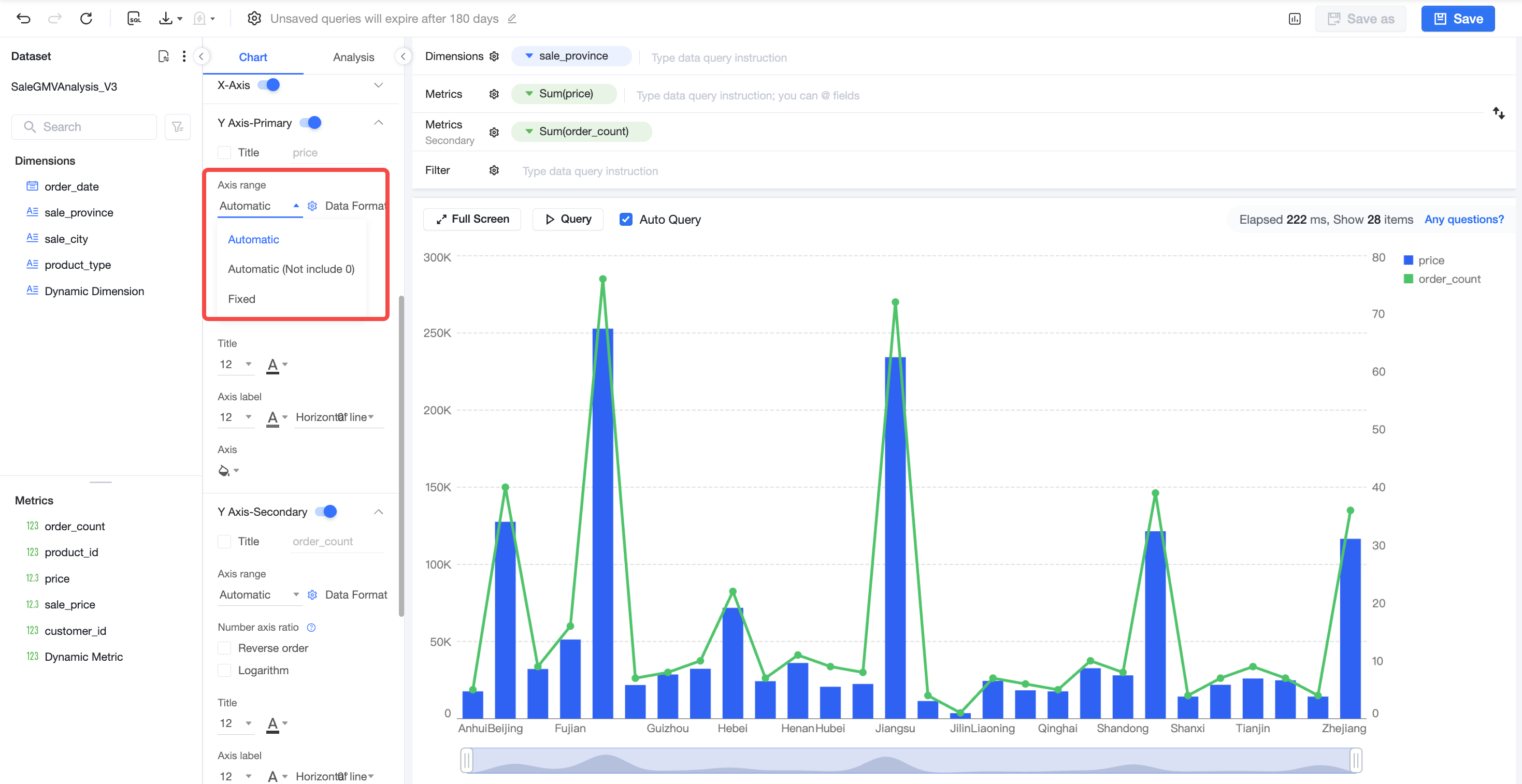
Task: Open the SQL view icon
Action: click(x=134, y=18)
